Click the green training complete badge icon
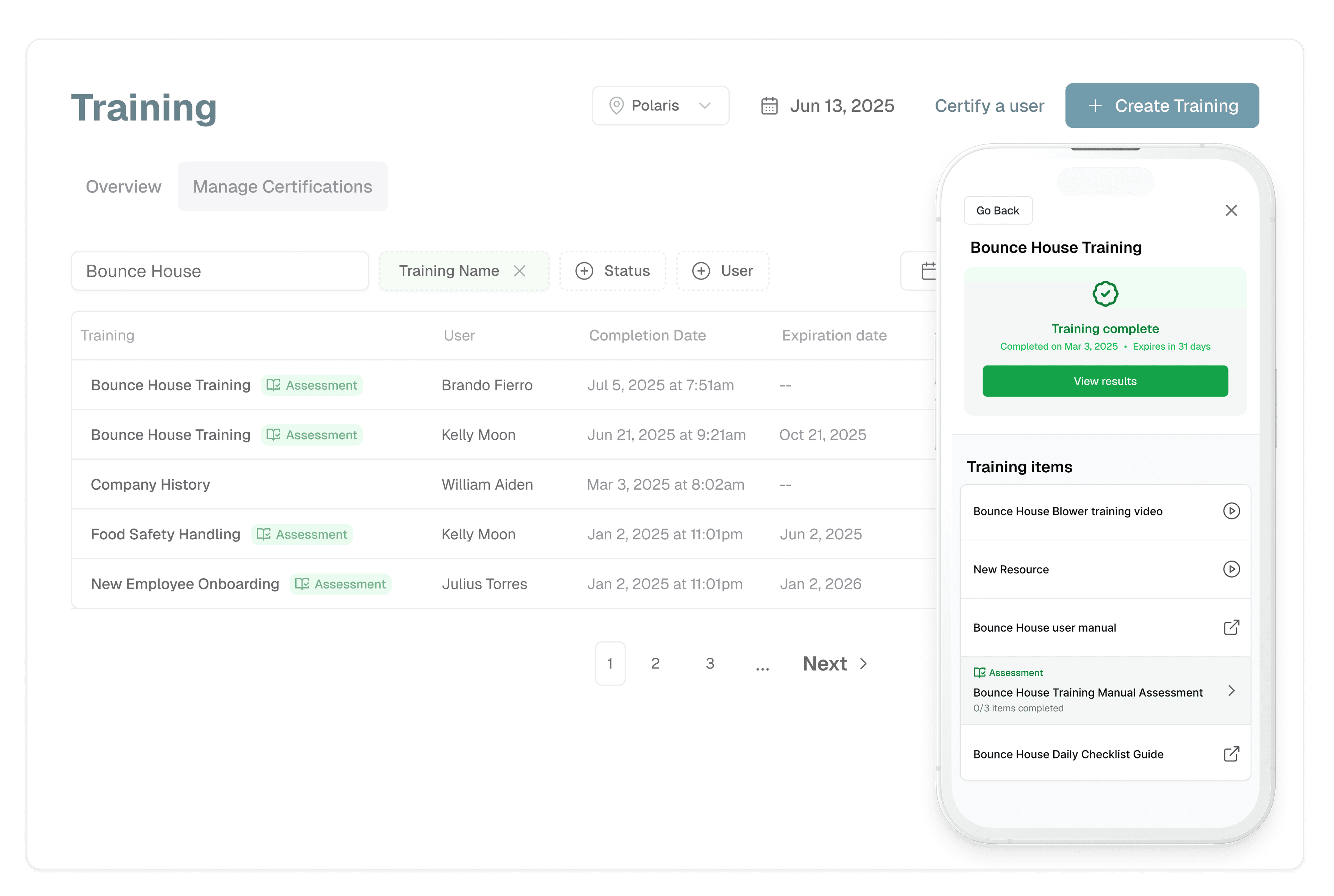 point(1105,294)
